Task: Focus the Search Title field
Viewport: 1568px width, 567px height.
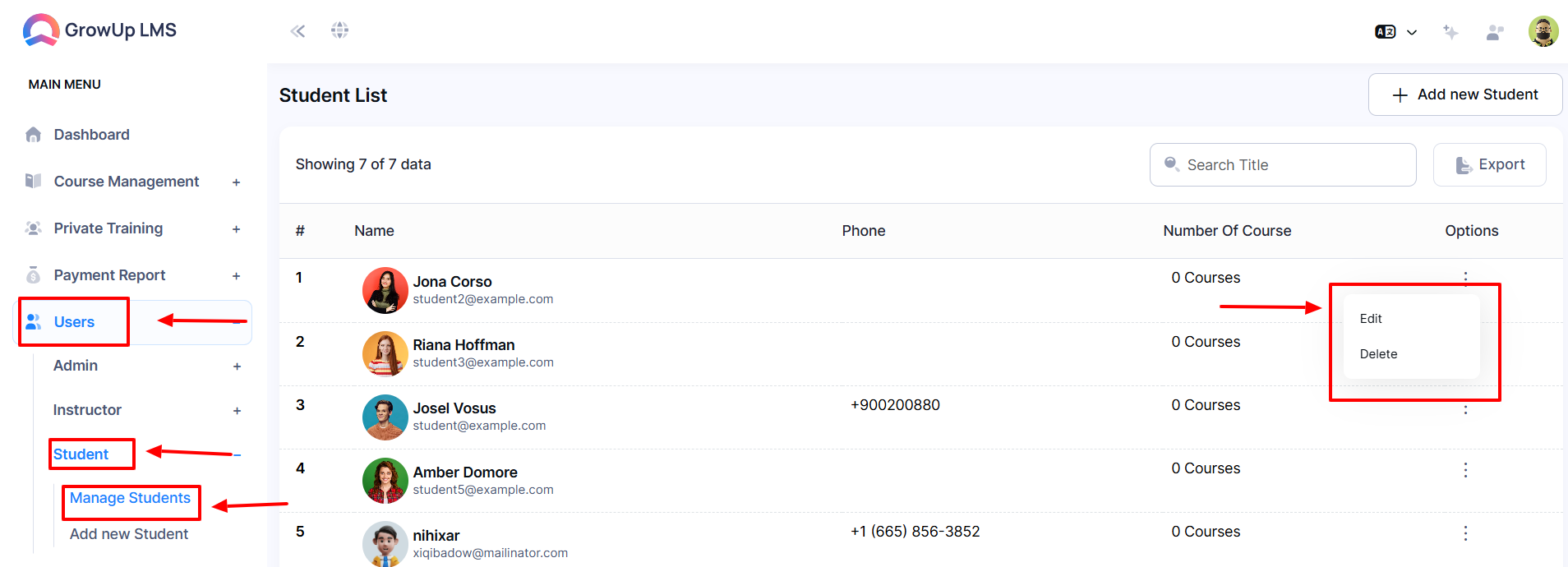Action: [x=1282, y=164]
